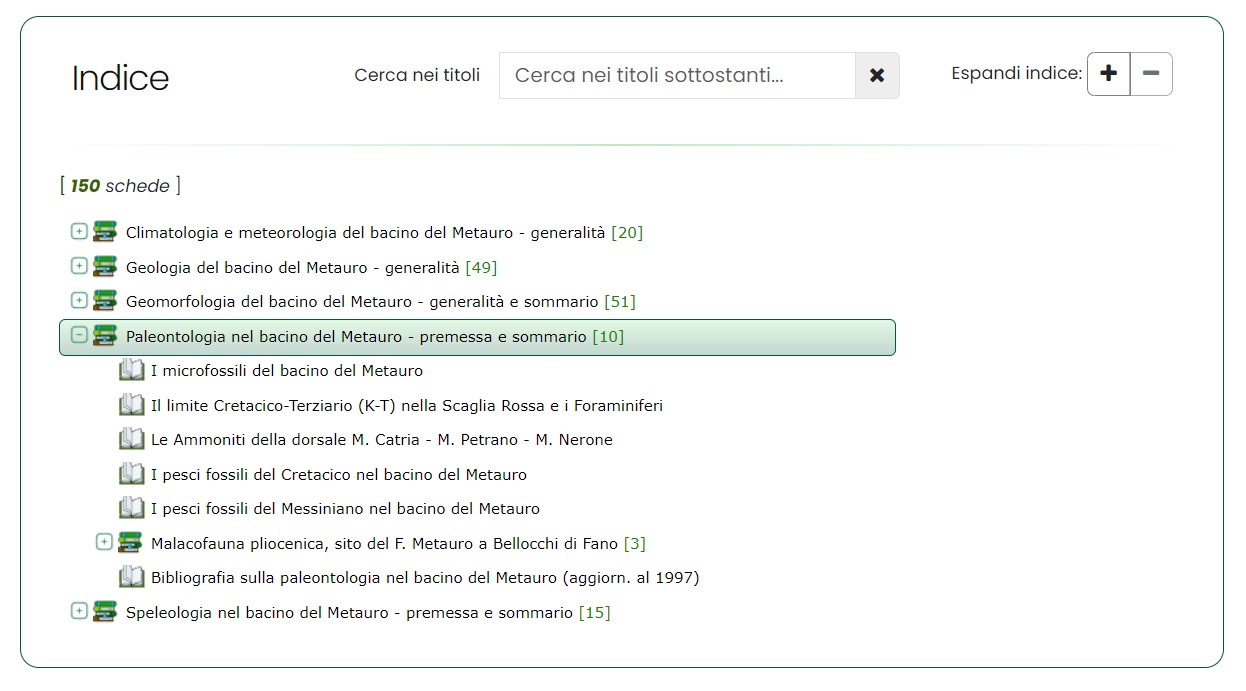This screenshot has width=1246, height=691.
Task: Focus the Cerca nei titoli search field
Action: pos(677,75)
